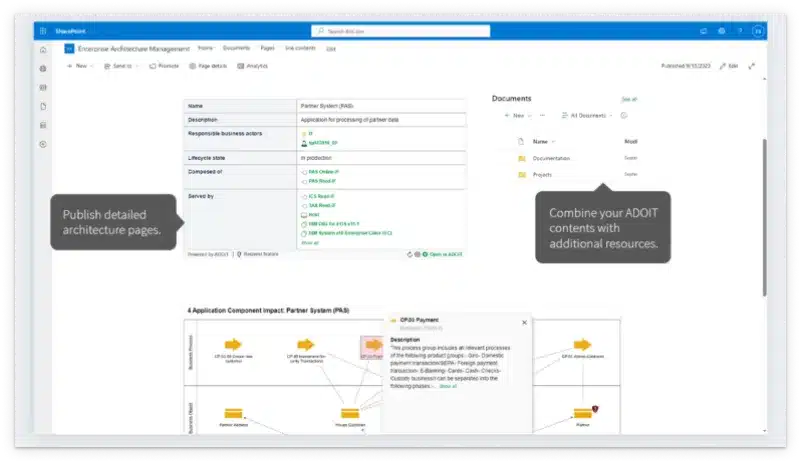The height and width of the screenshot is (464, 801).
Task: Click the vertical page scrollbar thumb
Action: [x=764, y=217]
